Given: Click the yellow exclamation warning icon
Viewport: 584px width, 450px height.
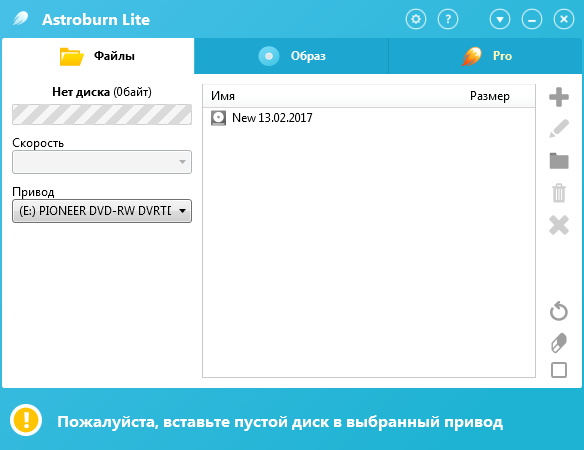Looking at the screenshot, I should click(26, 420).
